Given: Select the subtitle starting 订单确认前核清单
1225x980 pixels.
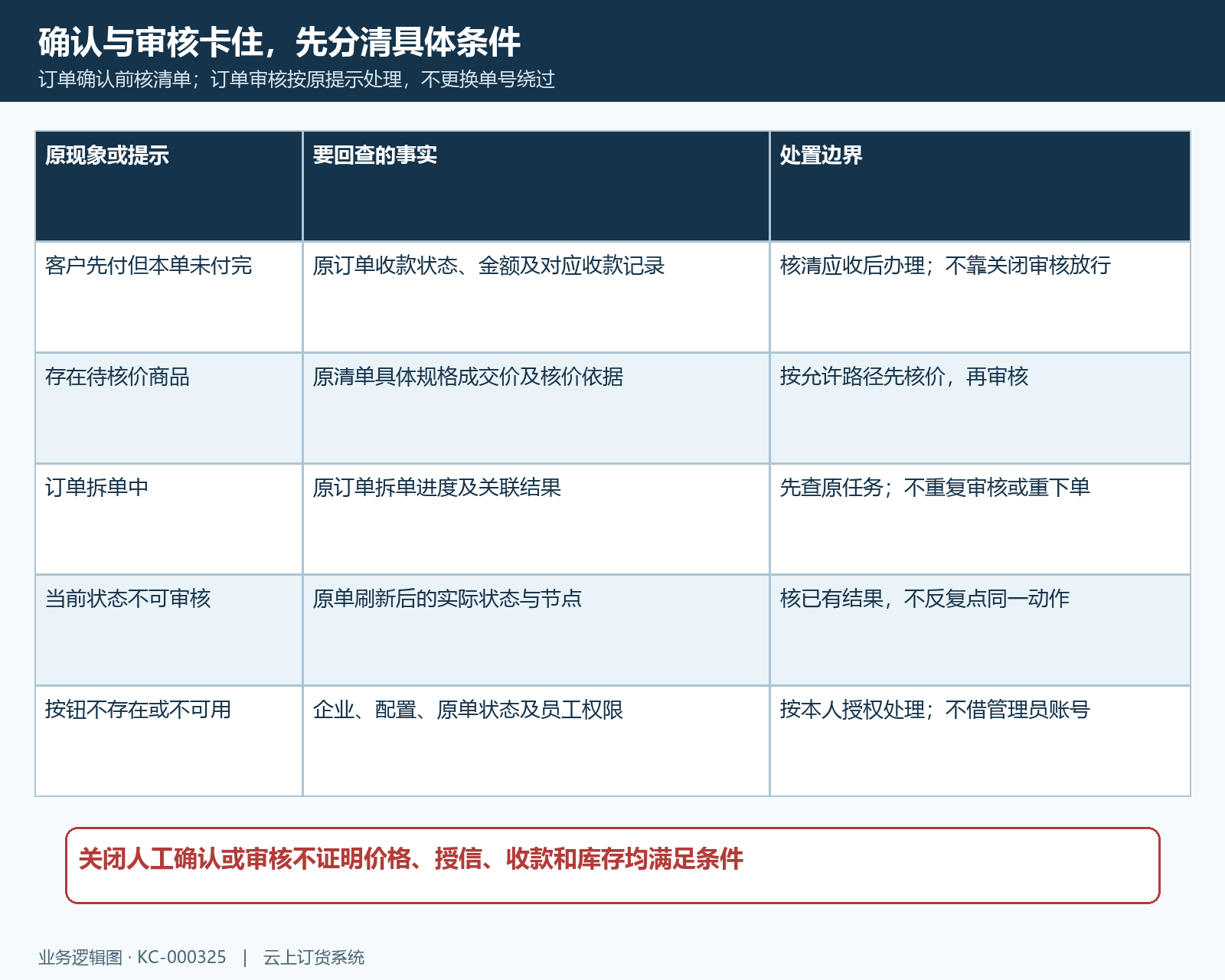Looking at the screenshot, I should tap(296, 79).
